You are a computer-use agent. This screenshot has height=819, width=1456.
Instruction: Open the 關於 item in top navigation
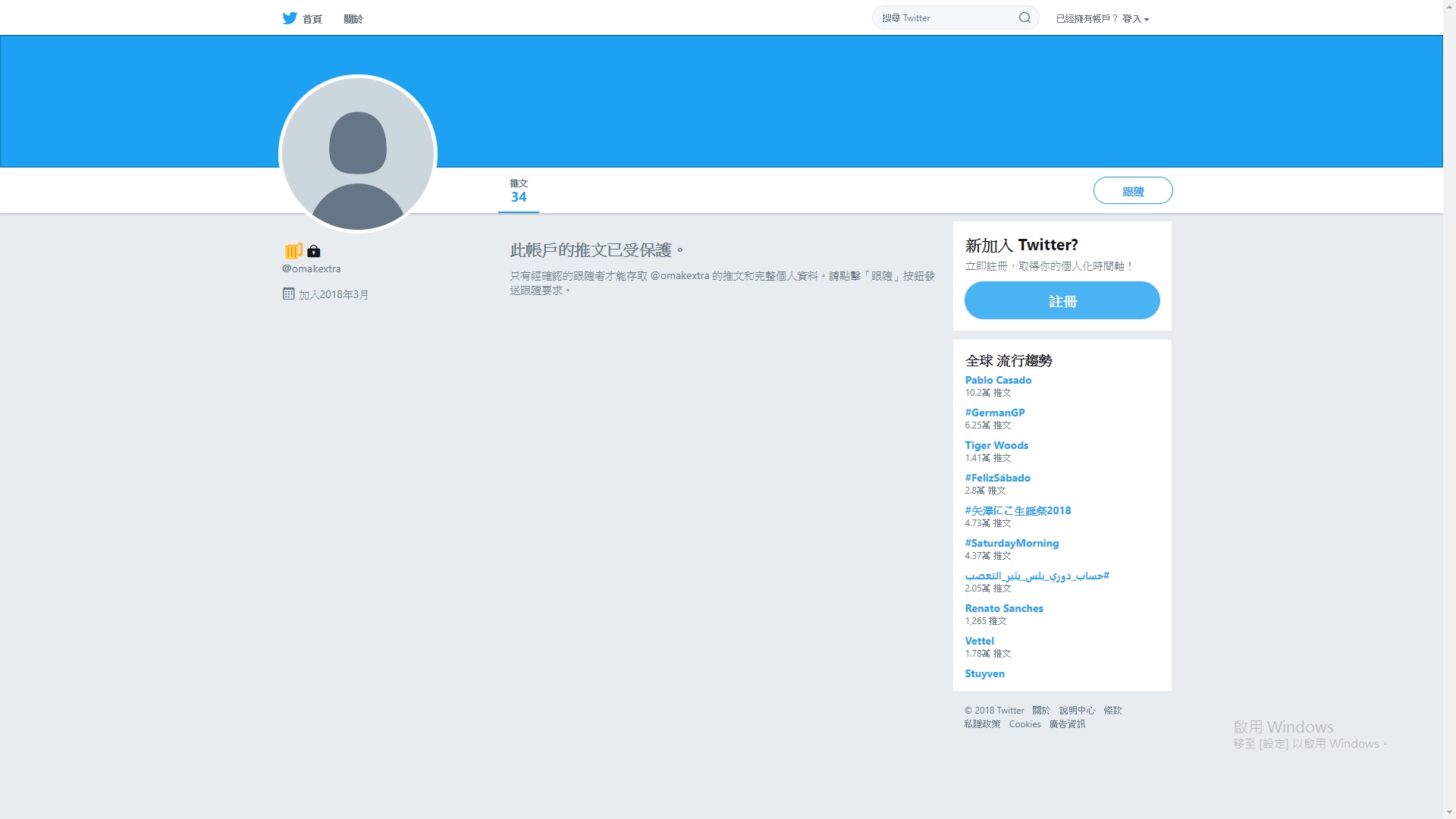click(353, 19)
